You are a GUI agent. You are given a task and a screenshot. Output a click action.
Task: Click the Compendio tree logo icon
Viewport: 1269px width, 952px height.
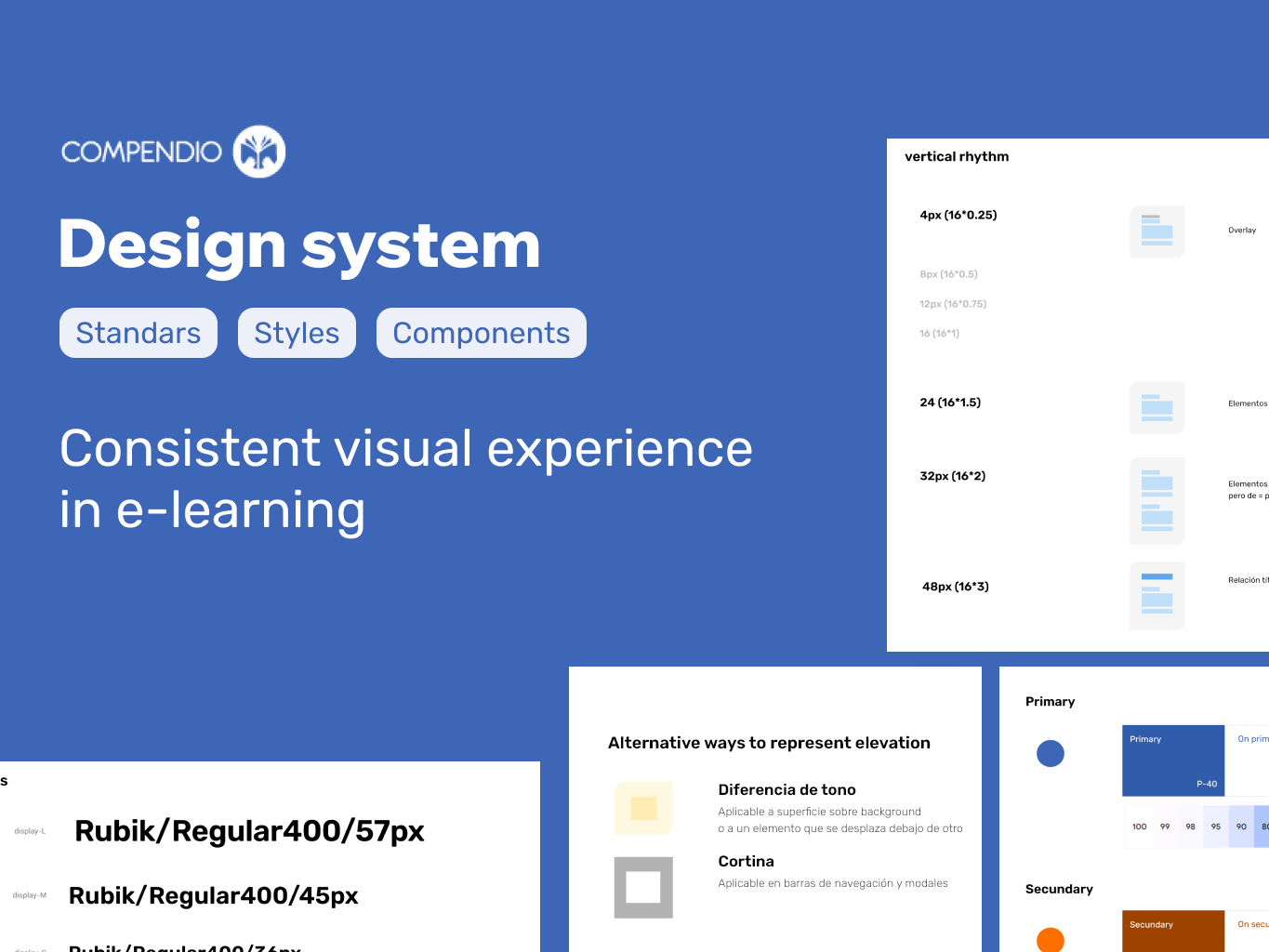[258, 152]
